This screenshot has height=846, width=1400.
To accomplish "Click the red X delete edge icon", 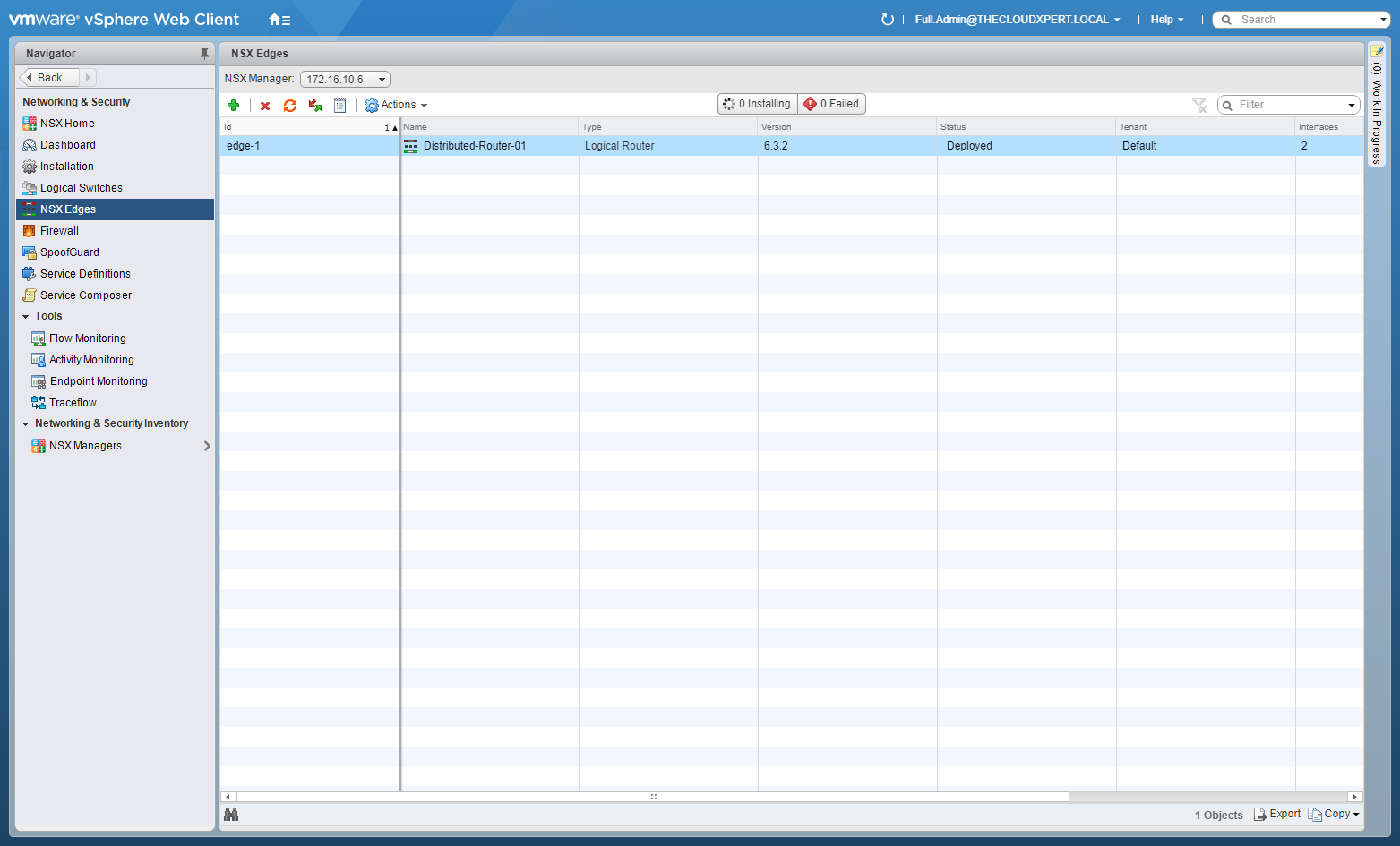I will (x=265, y=106).
